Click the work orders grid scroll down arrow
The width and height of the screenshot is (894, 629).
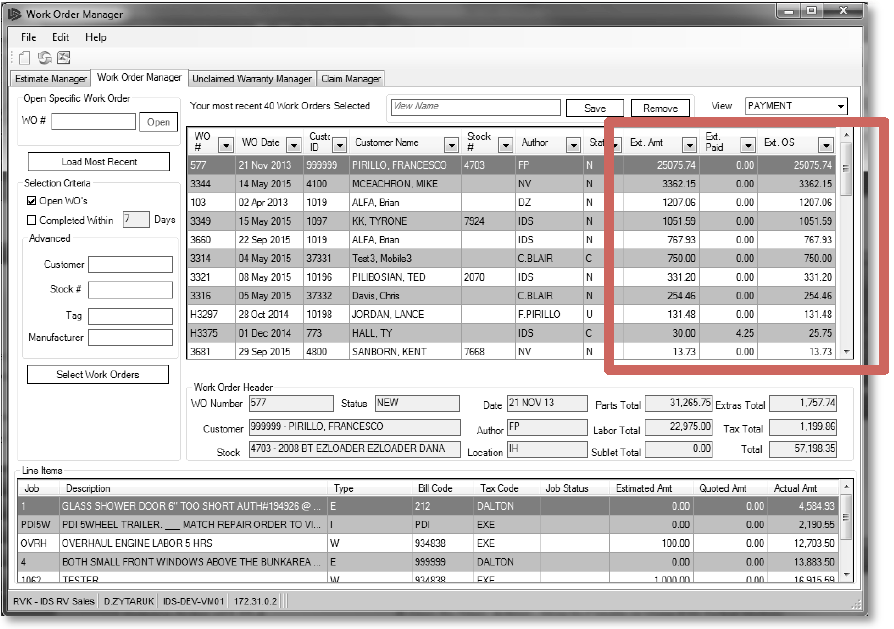[x=846, y=352]
